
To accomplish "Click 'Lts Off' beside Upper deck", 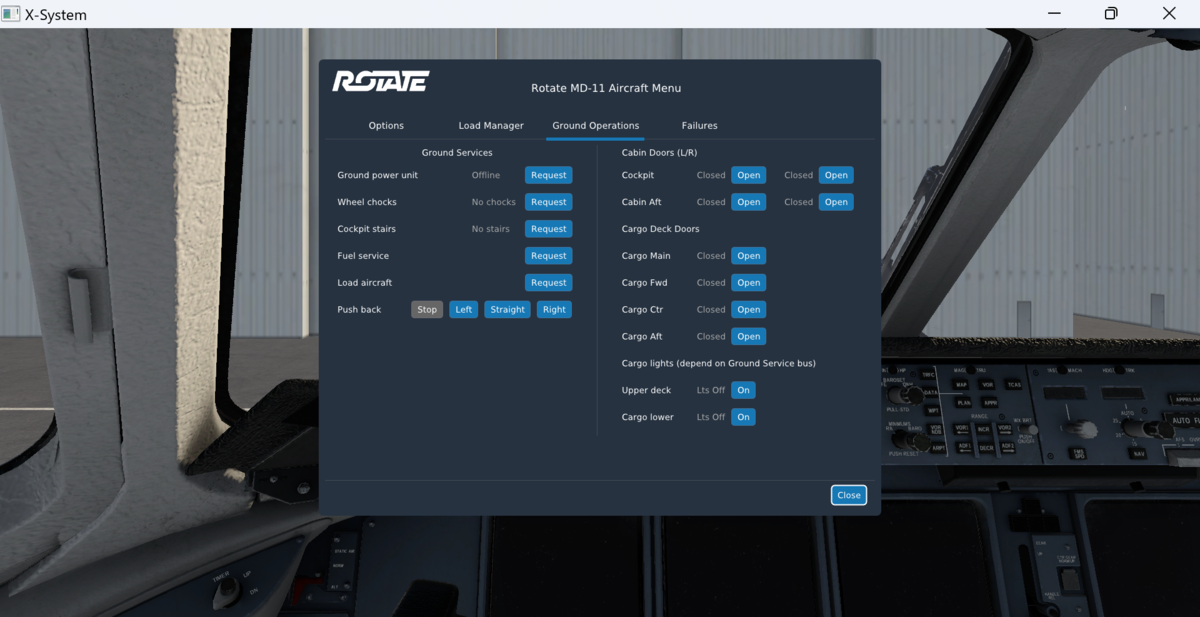I will click(711, 390).
